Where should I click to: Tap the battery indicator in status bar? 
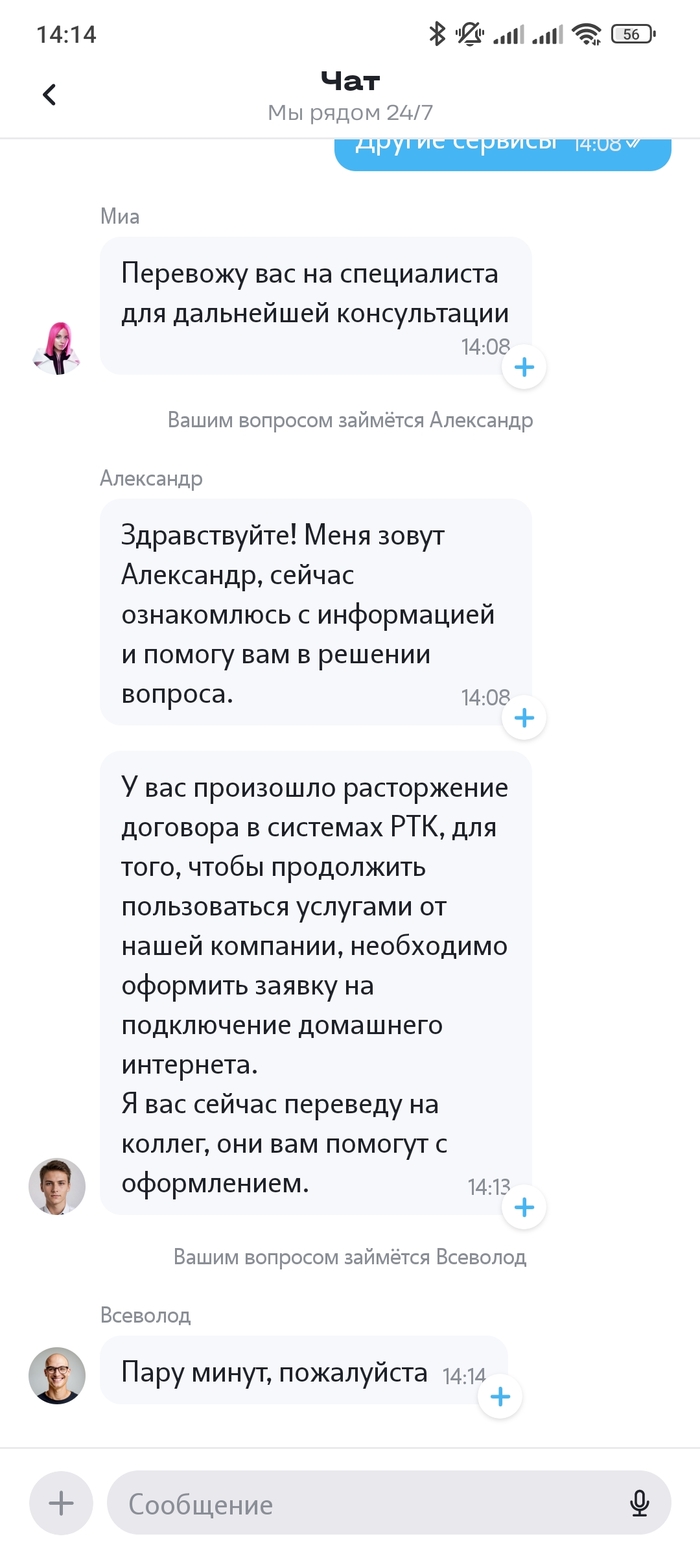click(x=632, y=34)
